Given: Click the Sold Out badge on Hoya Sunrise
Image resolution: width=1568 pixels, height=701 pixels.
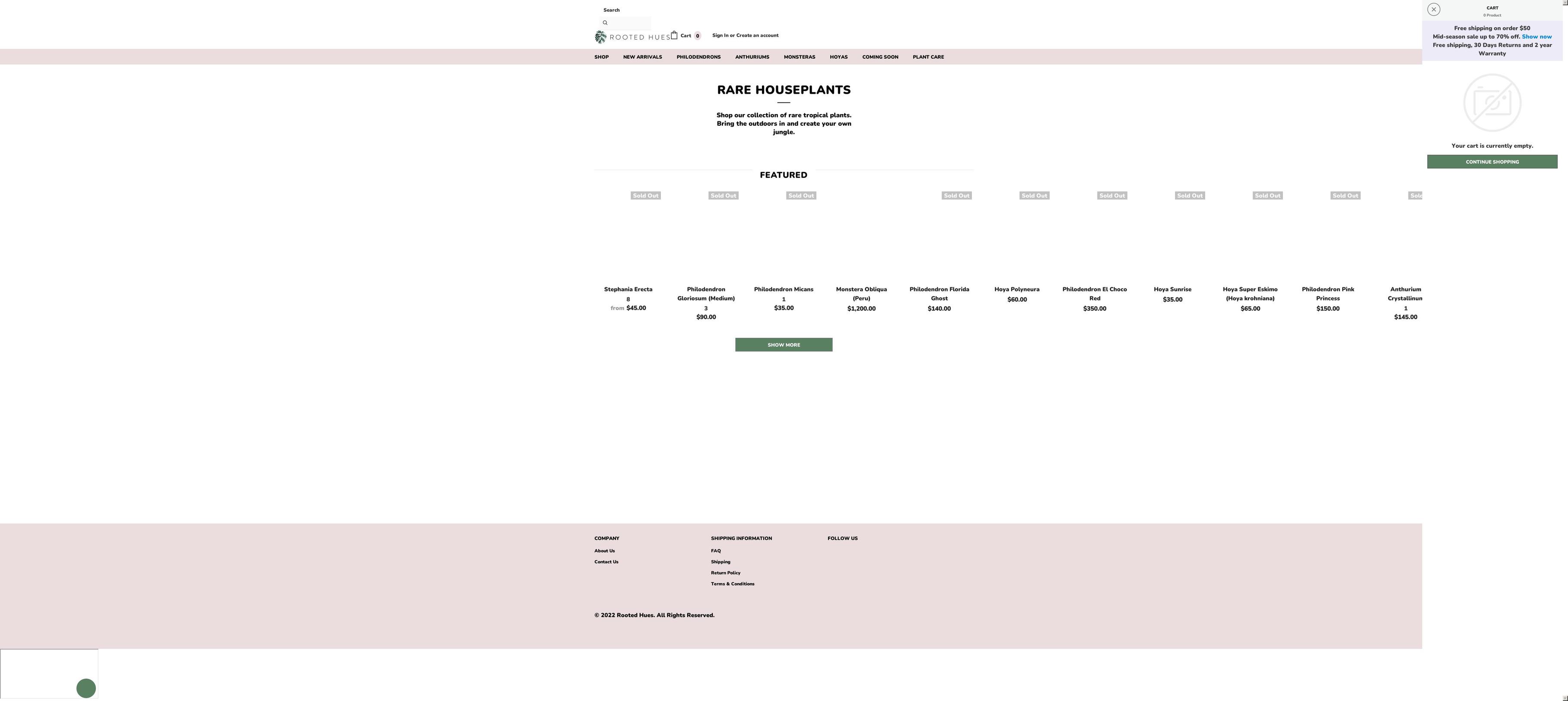Looking at the screenshot, I should [1190, 195].
